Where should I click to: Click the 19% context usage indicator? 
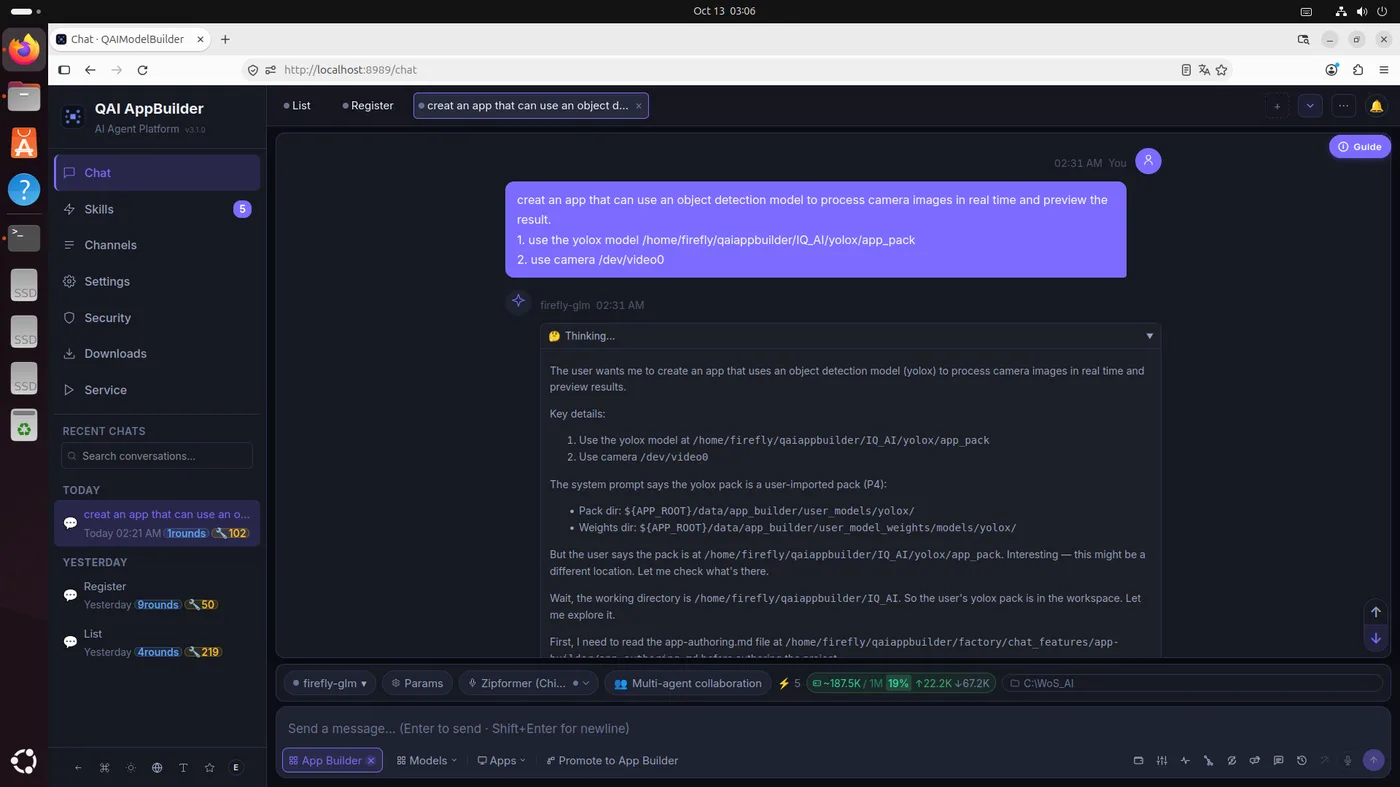click(898, 684)
